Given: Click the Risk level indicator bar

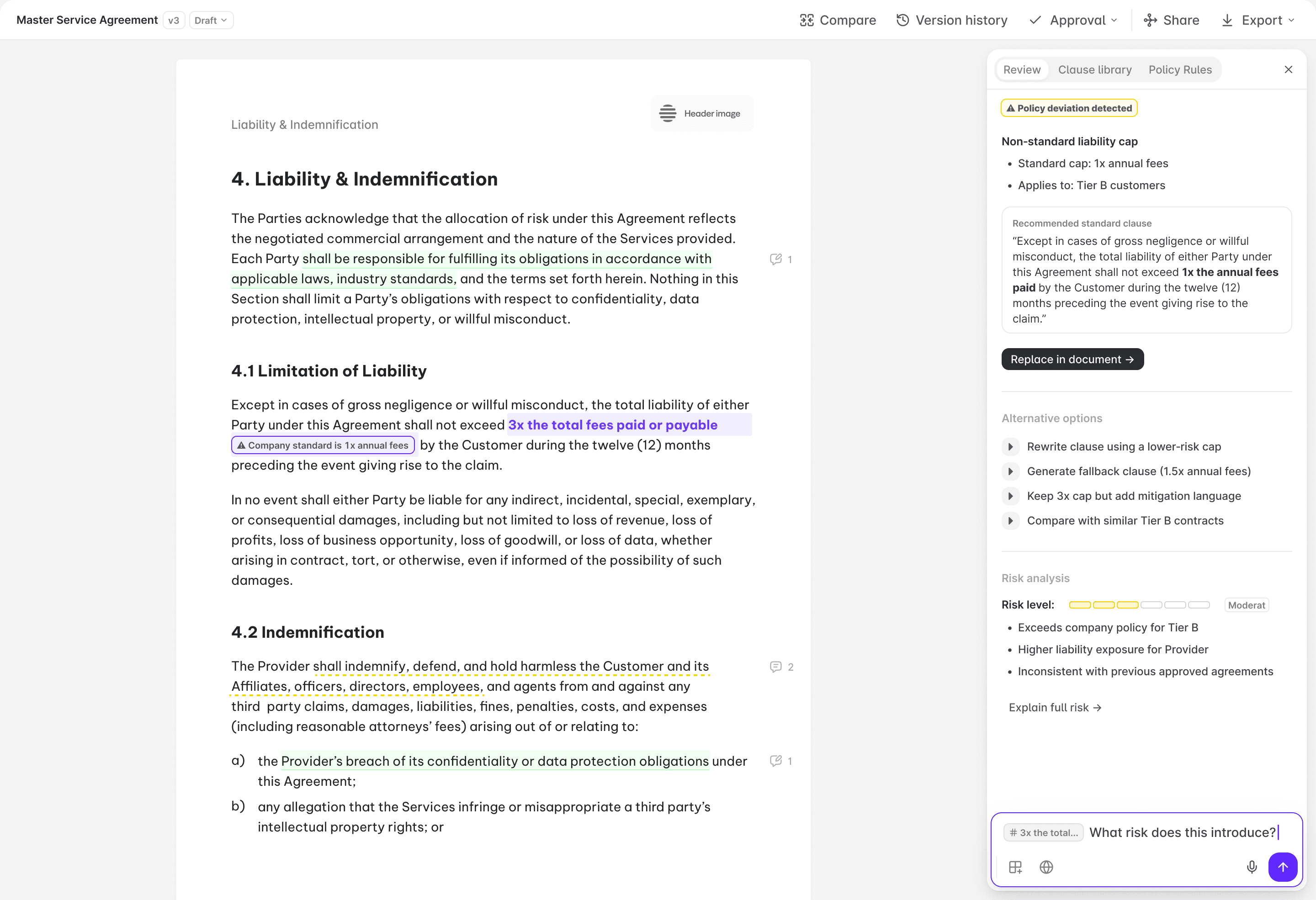Looking at the screenshot, I should click(1139, 605).
